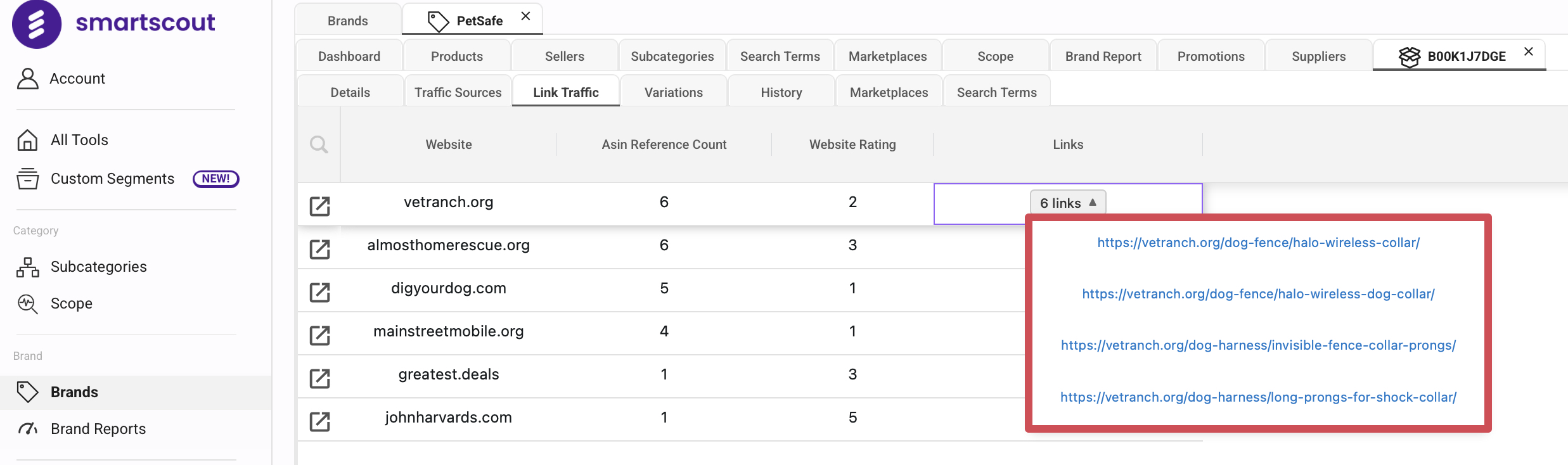Switch to the Brands top tab

coord(348,20)
